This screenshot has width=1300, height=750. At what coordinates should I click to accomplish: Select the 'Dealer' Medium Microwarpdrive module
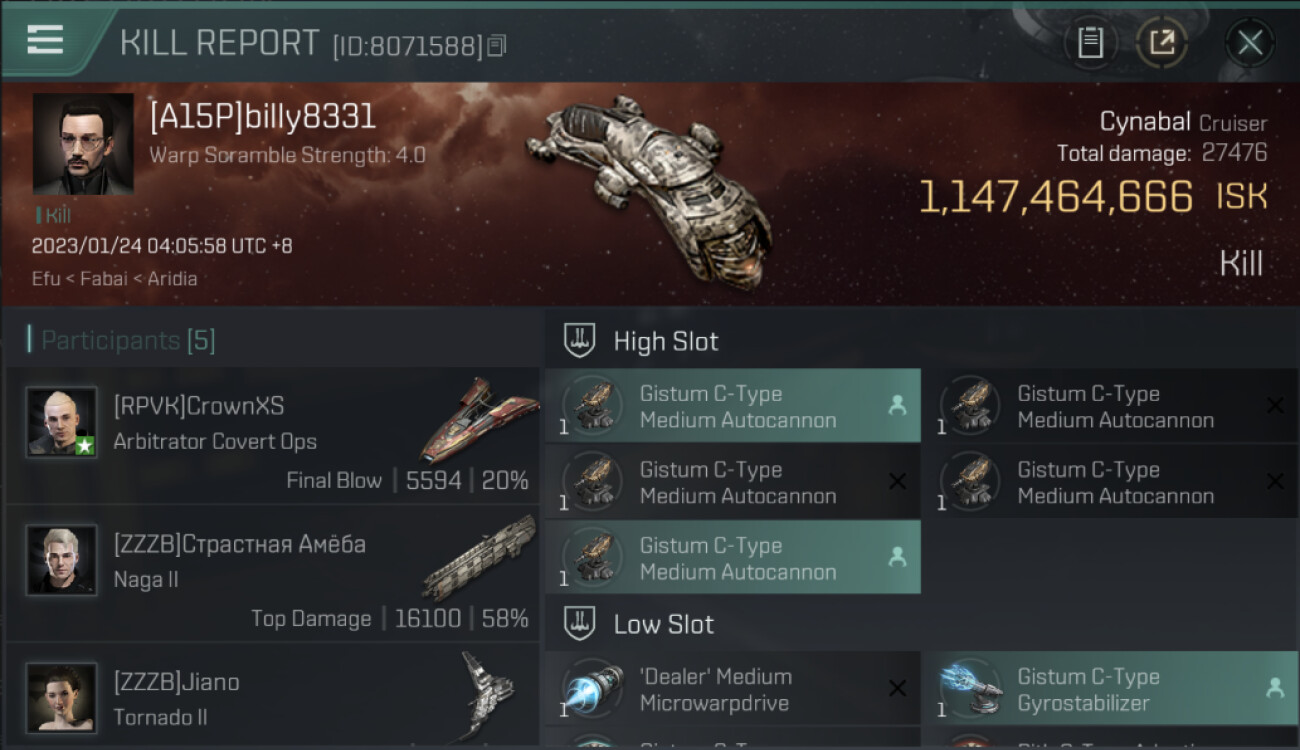point(733,689)
